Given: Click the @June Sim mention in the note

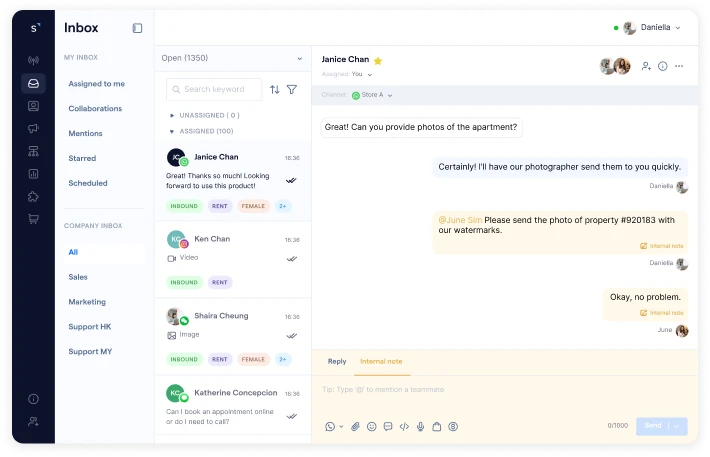Looking at the screenshot, I should [x=460, y=220].
